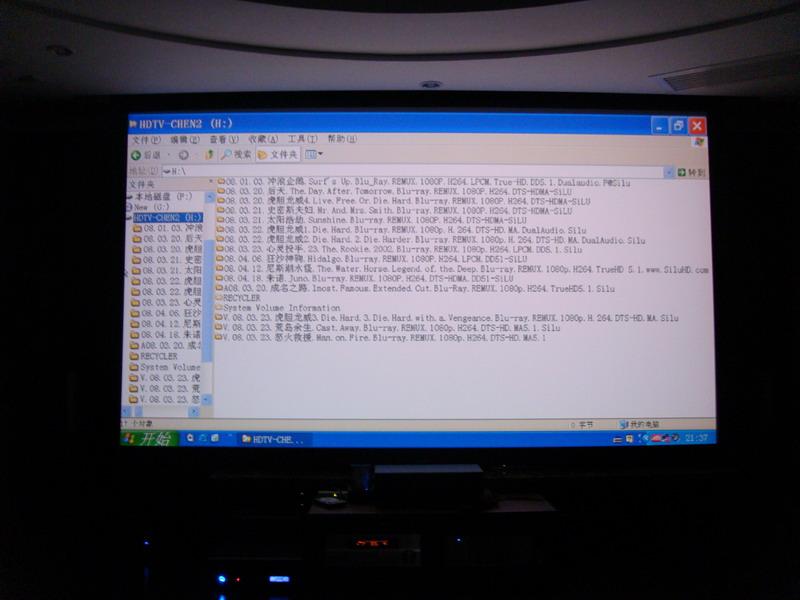
Task: Select HDTV-CHEN2 (H:) in folder tree
Action: point(167,217)
